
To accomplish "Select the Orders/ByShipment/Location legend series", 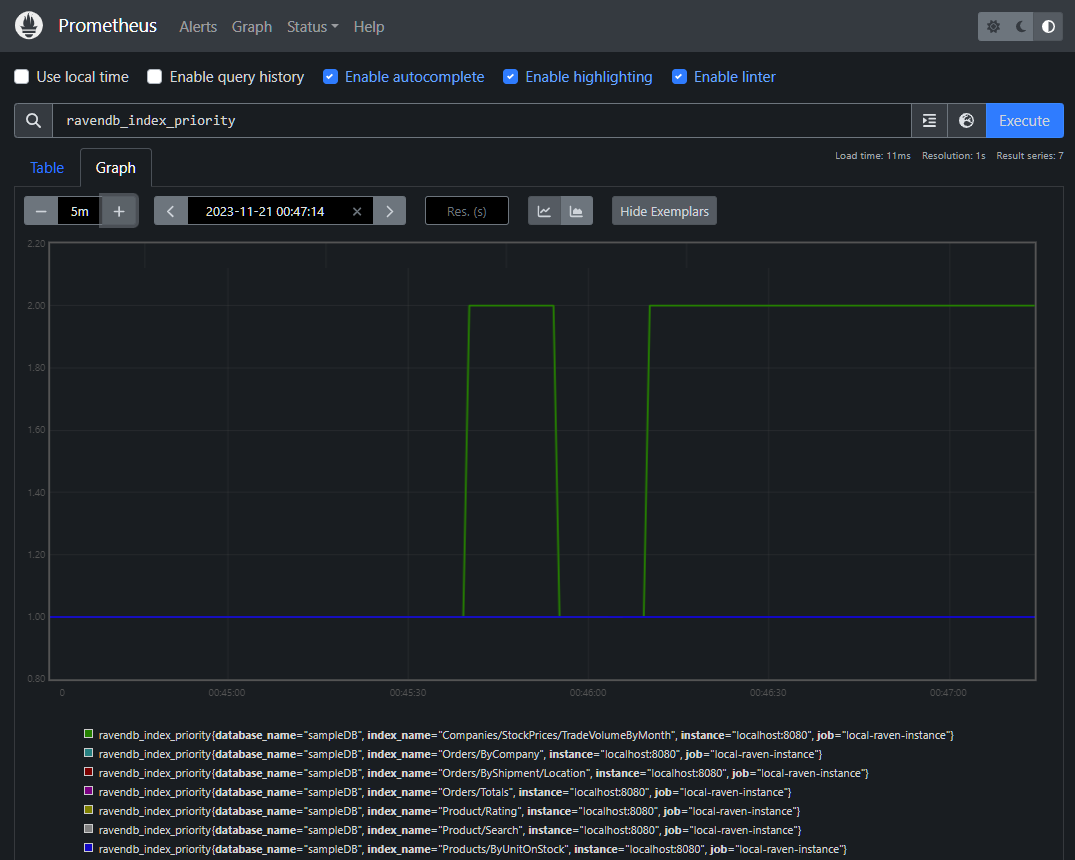I will pyautogui.click(x=483, y=774).
